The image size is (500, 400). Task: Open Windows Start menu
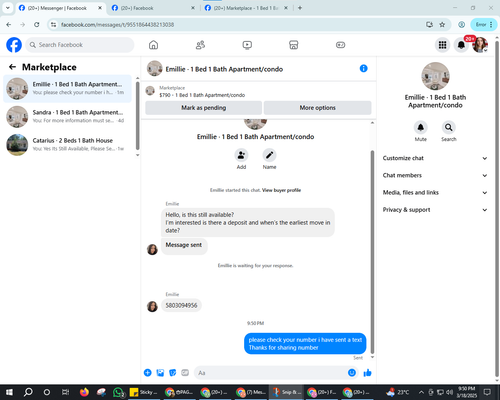pos(9,392)
